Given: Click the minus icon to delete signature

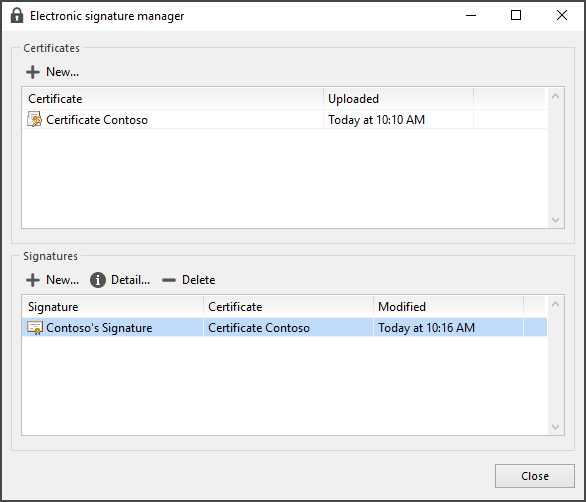Looking at the screenshot, I should click(x=169, y=280).
